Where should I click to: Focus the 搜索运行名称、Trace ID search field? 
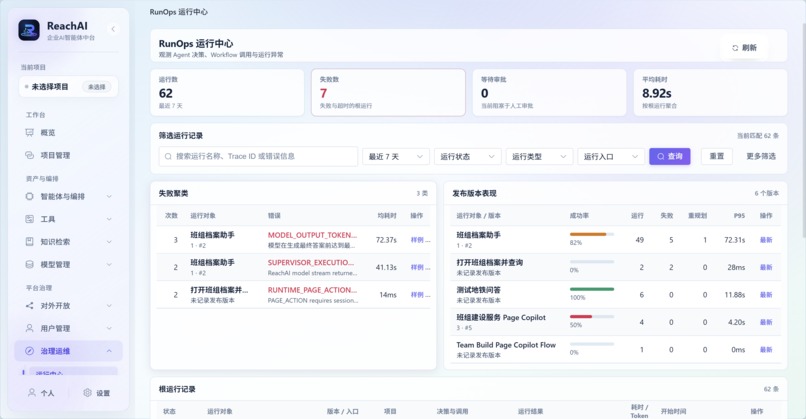point(258,156)
